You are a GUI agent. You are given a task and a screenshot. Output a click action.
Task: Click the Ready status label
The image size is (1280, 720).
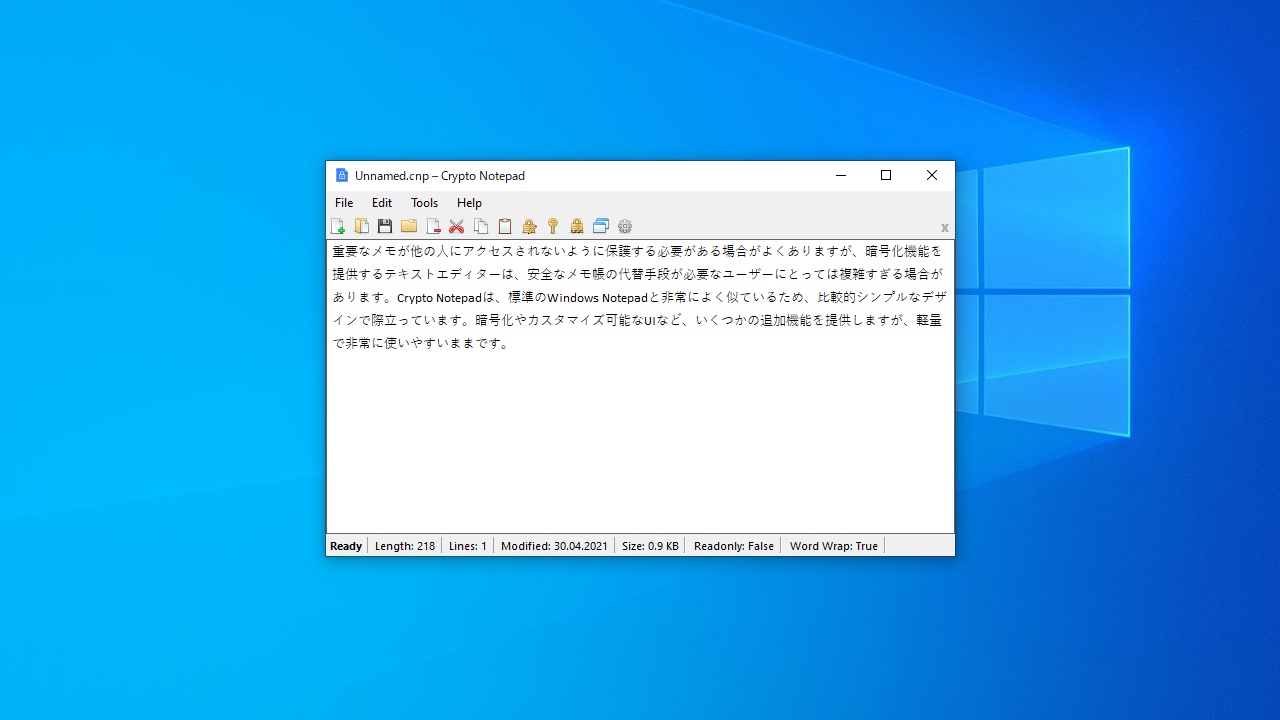(x=346, y=546)
